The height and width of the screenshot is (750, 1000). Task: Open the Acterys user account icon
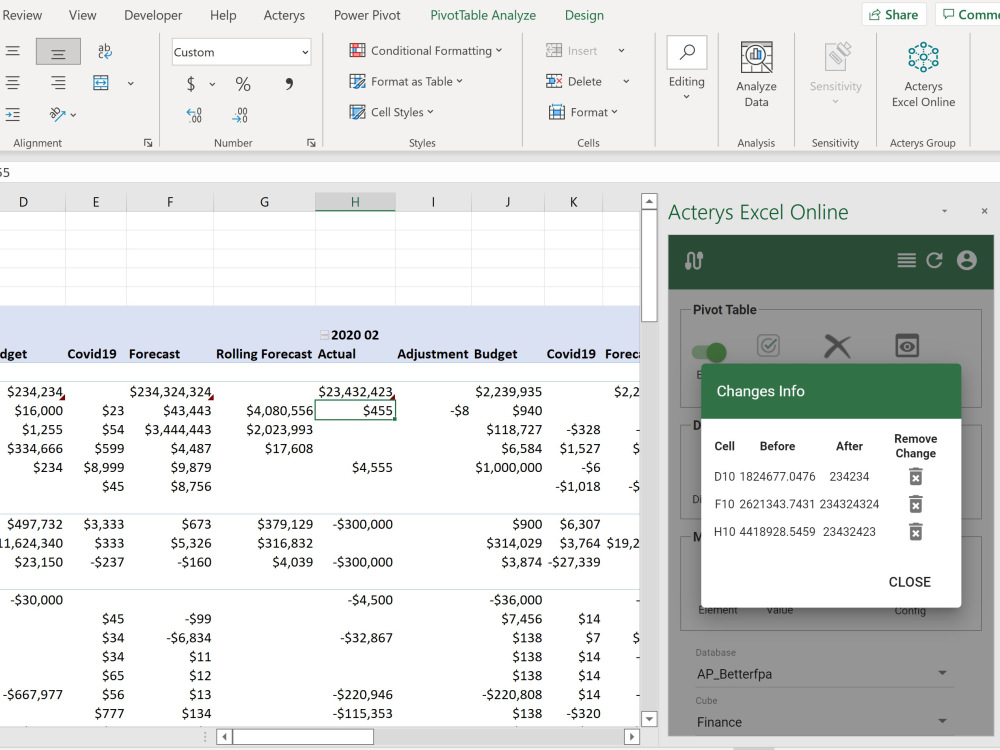[x=966, y=260]
